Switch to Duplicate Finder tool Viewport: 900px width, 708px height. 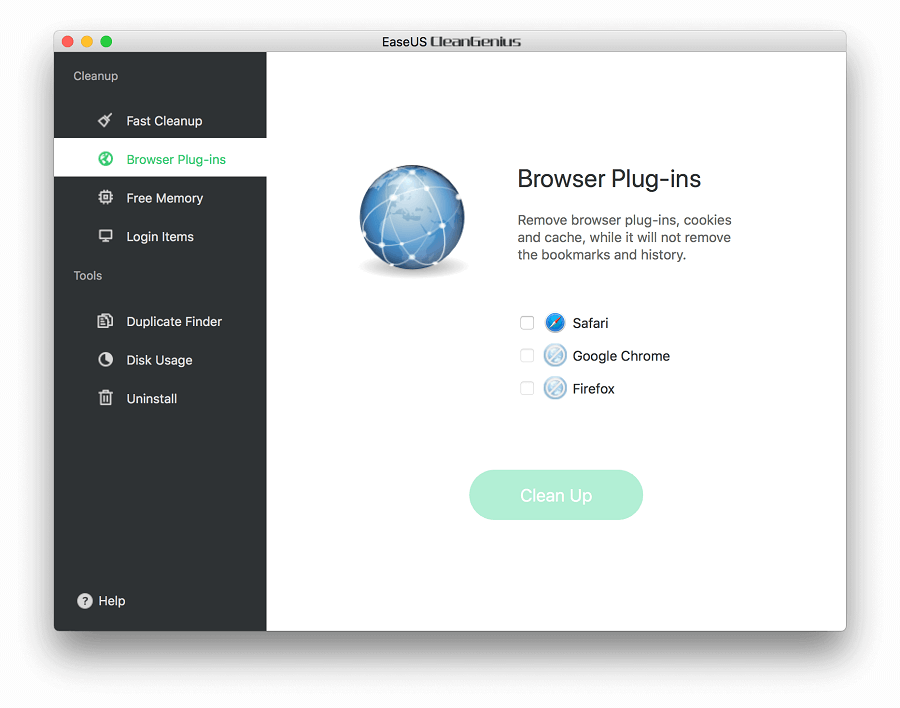(160, 321)
